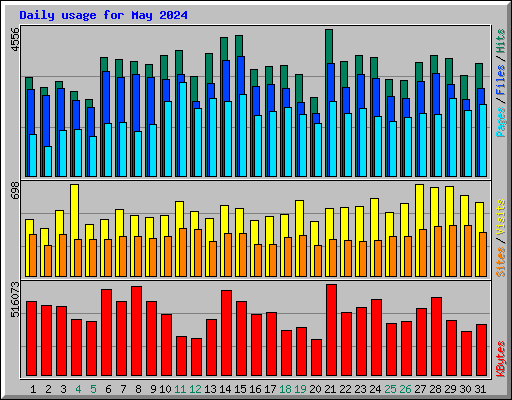Select the cyan Pages bar for day 2
The image size is (512, 400).
click(x=48, y=161)
